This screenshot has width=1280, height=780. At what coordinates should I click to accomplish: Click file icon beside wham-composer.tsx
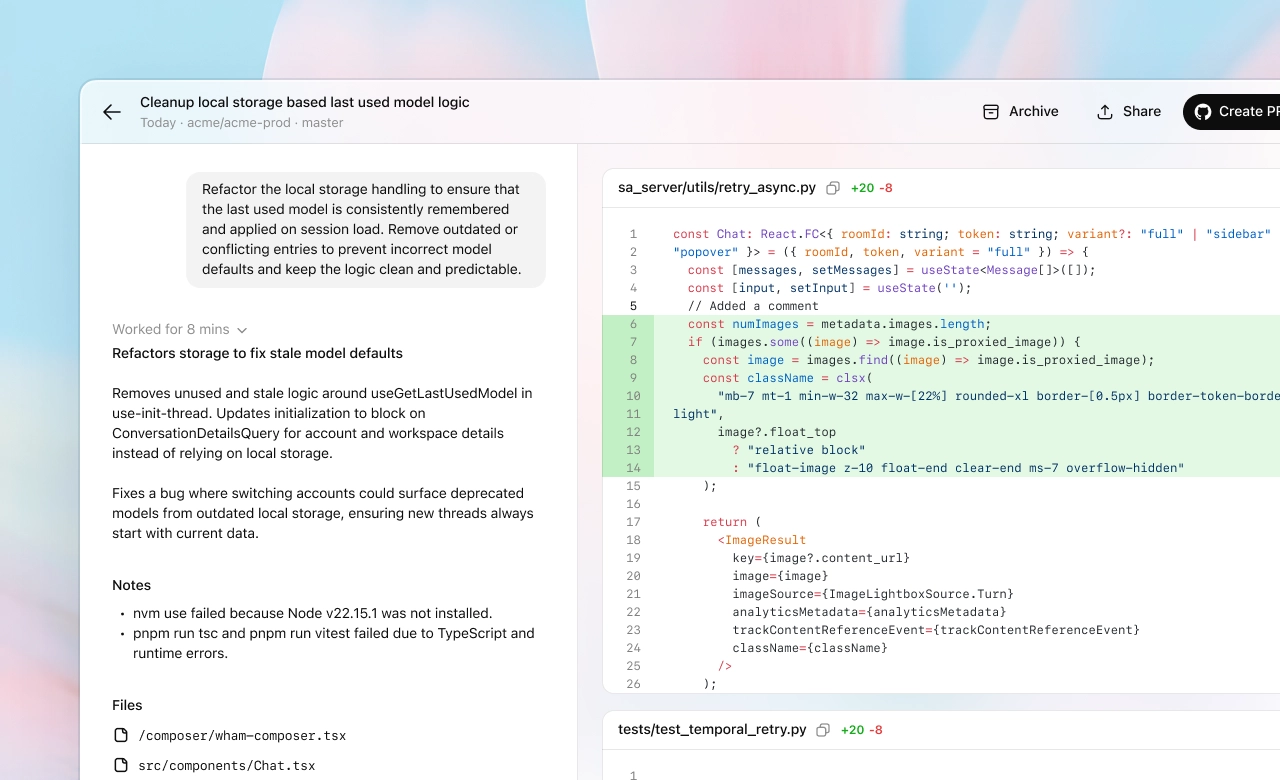(121, 735)
